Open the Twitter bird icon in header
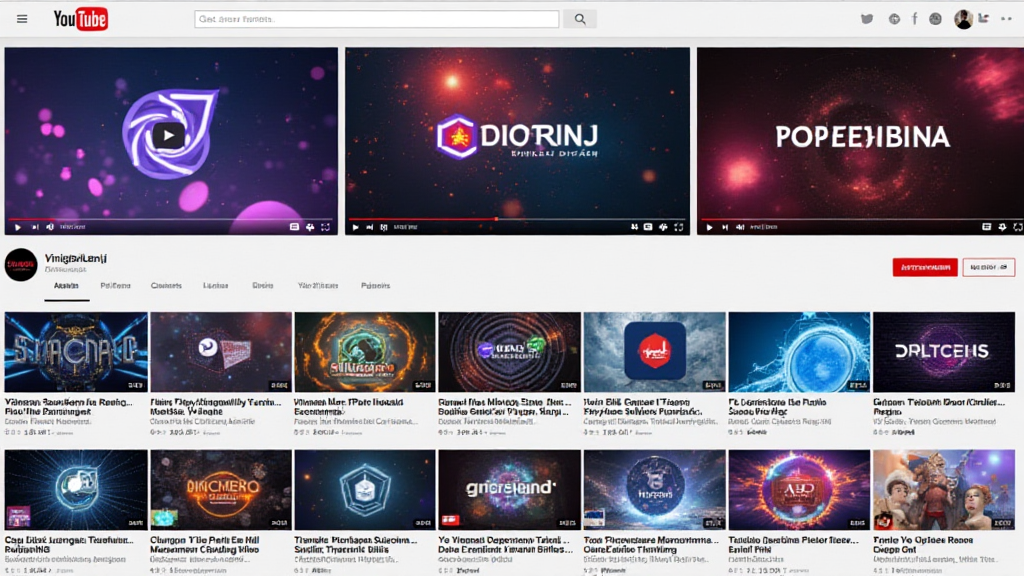This screenshot has height=576, width=1024. click(867, 19)
